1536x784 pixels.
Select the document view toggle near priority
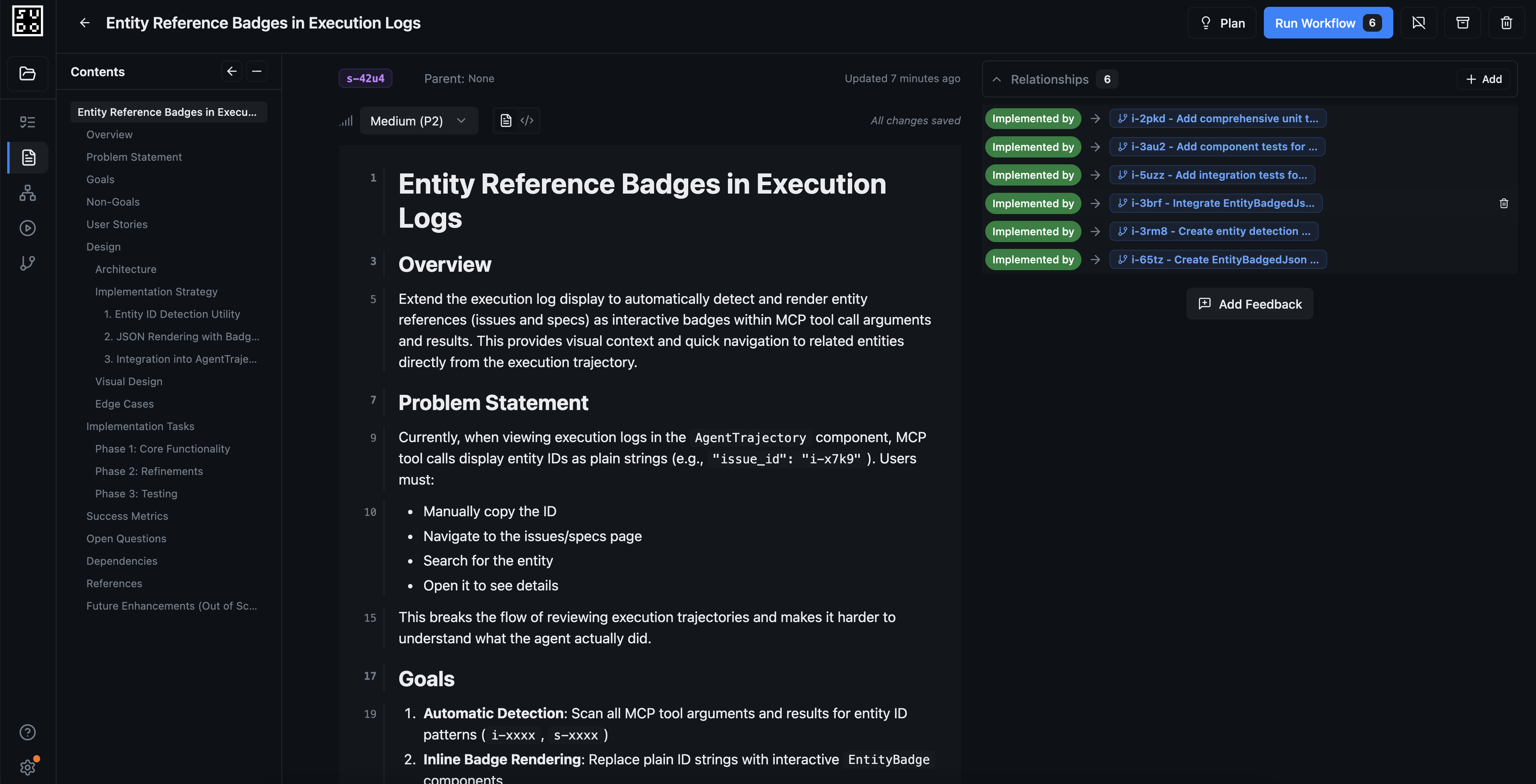506,120
